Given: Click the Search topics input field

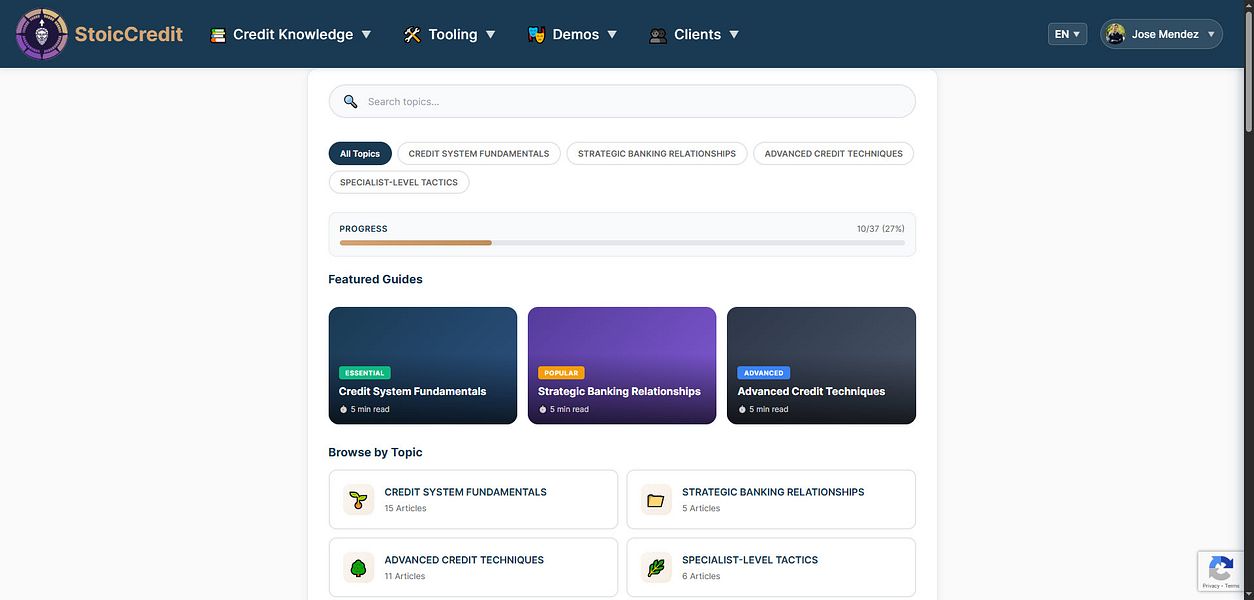Looking at the screenshot, I should click(x=622, y=101).
